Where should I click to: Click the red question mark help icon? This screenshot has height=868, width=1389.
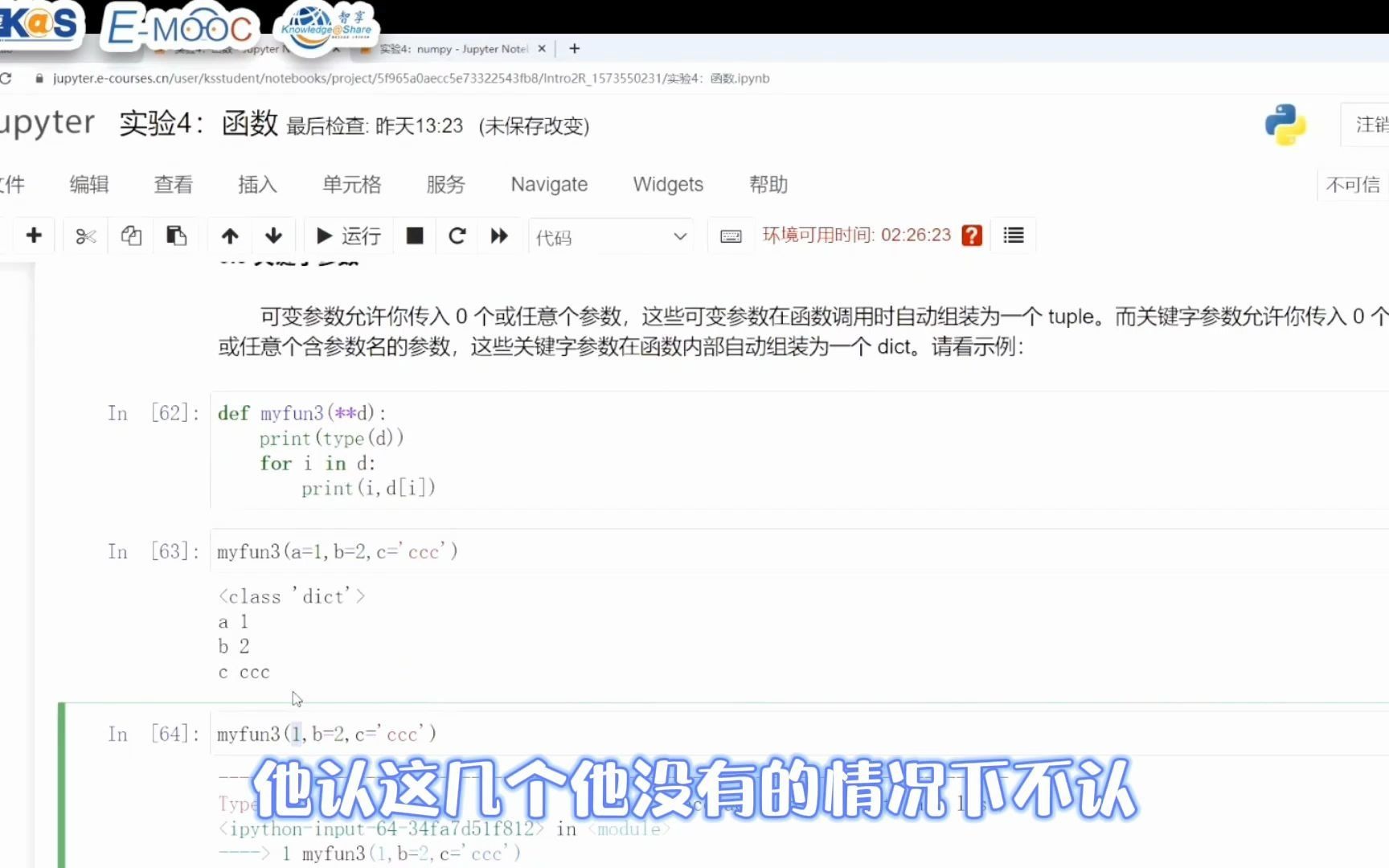972,235
